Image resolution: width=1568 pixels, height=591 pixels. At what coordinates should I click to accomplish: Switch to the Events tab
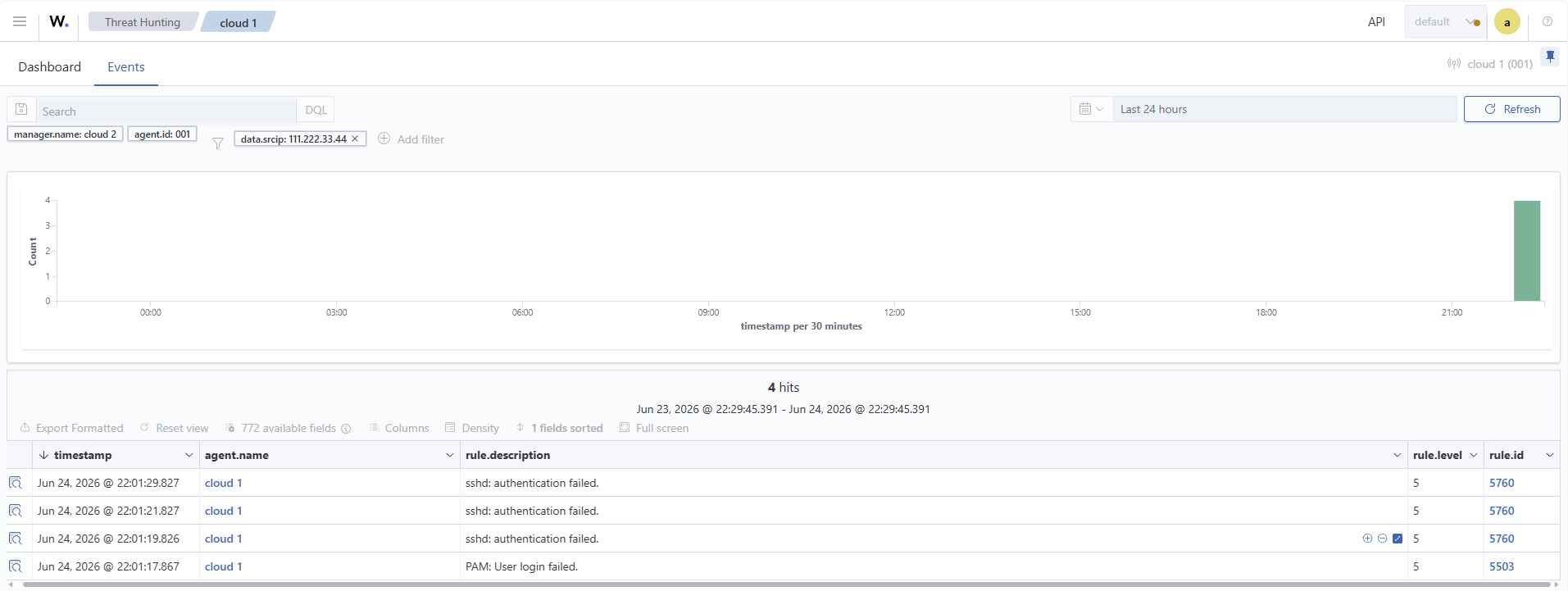(126, 66)
